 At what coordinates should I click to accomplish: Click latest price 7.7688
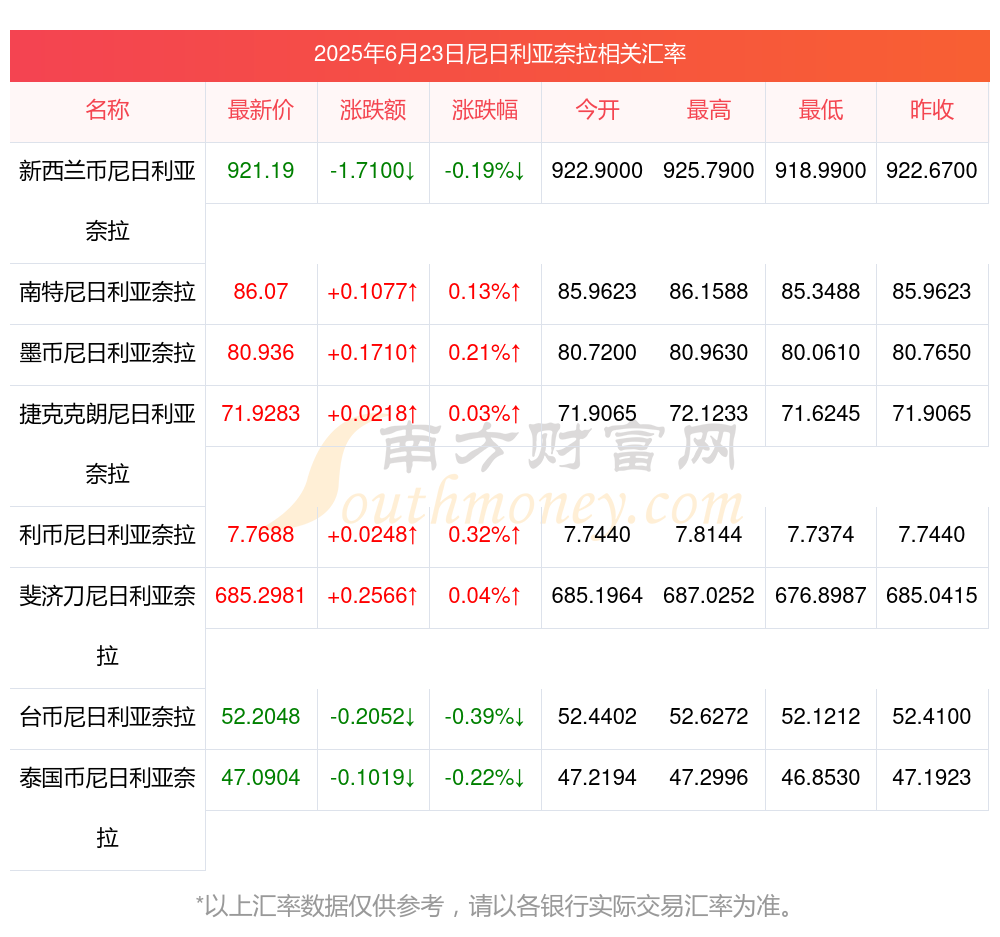click(261, 535)
